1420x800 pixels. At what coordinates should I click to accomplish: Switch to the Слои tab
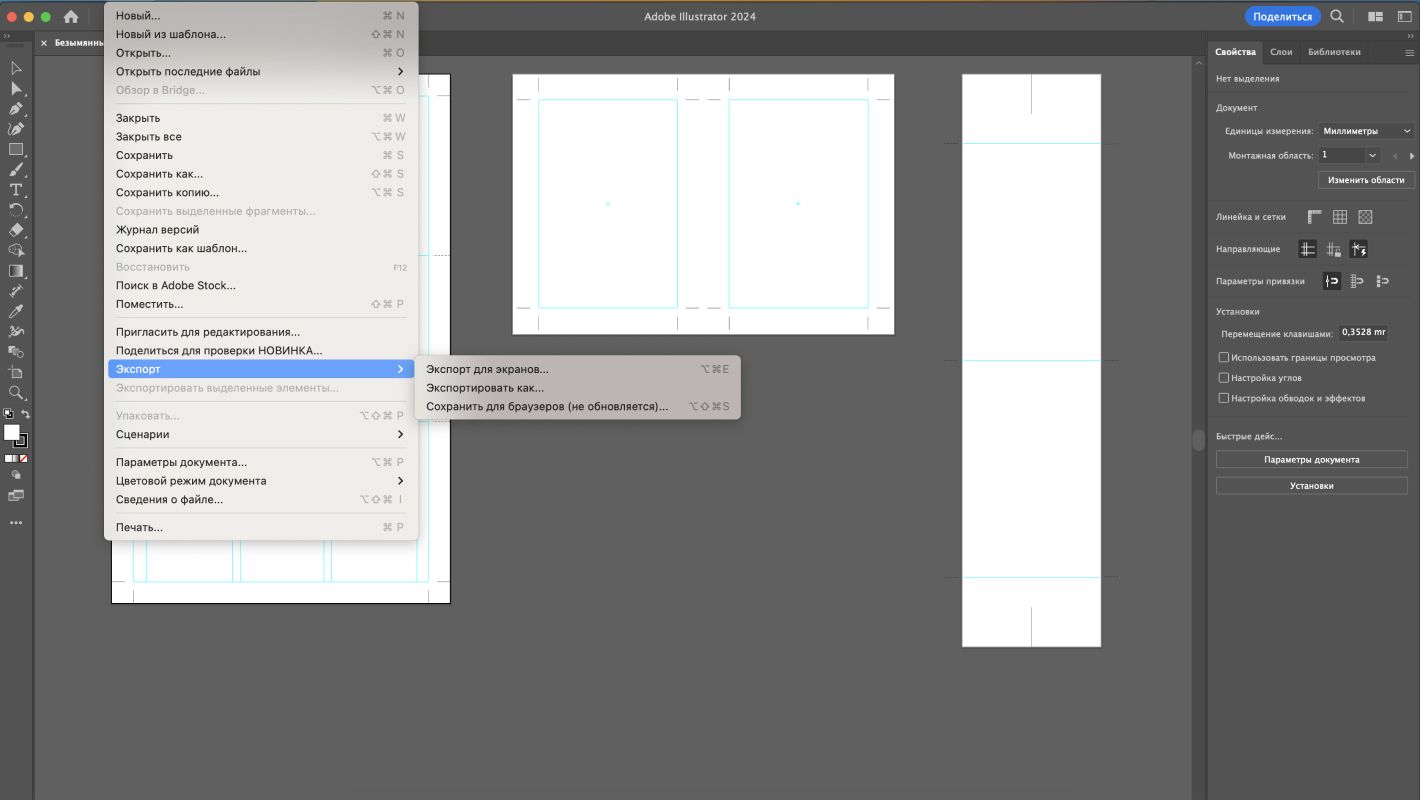pos(1281,52)
